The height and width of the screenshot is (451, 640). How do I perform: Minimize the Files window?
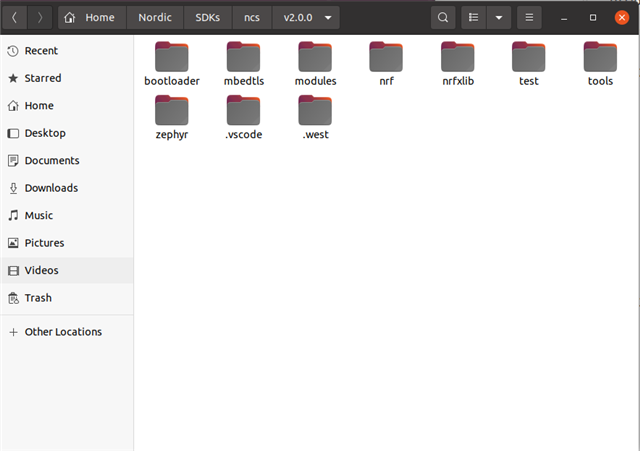coord(564,18)
